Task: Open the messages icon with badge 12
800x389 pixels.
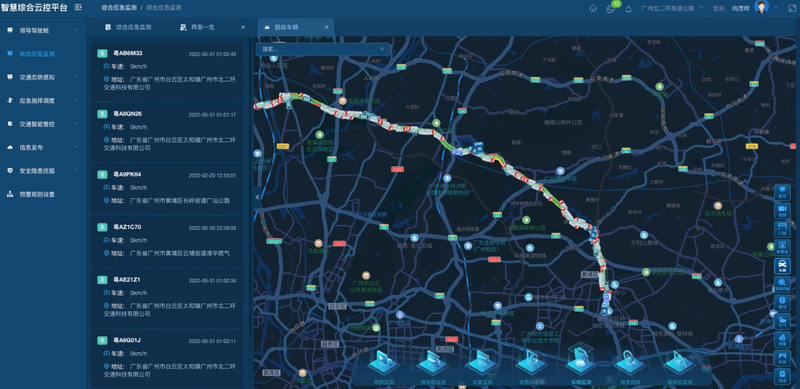Action: [x=611, y=8]
